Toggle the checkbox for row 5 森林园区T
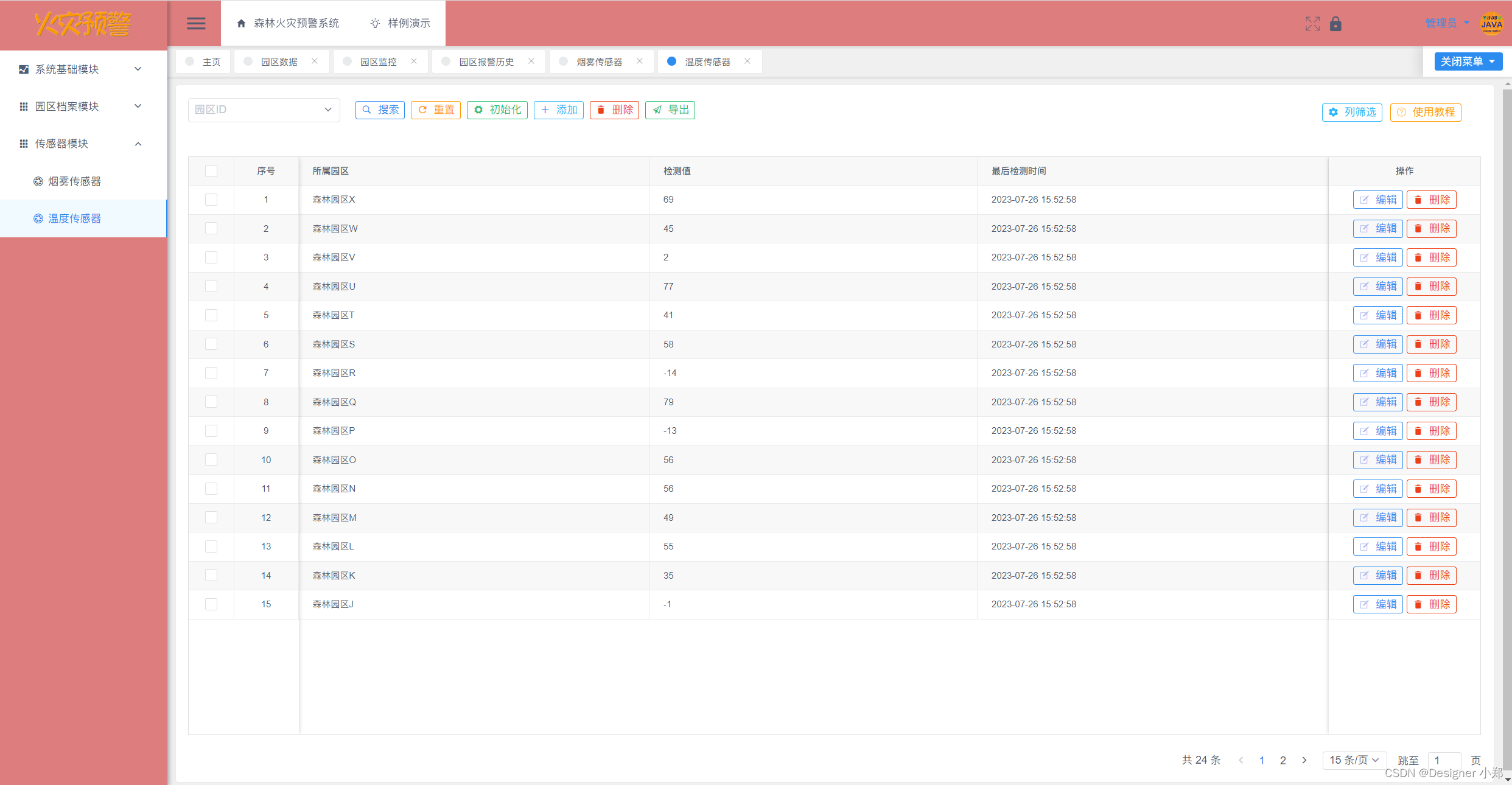The height and width of the screenshot is (785, 1512). point(213,314)
